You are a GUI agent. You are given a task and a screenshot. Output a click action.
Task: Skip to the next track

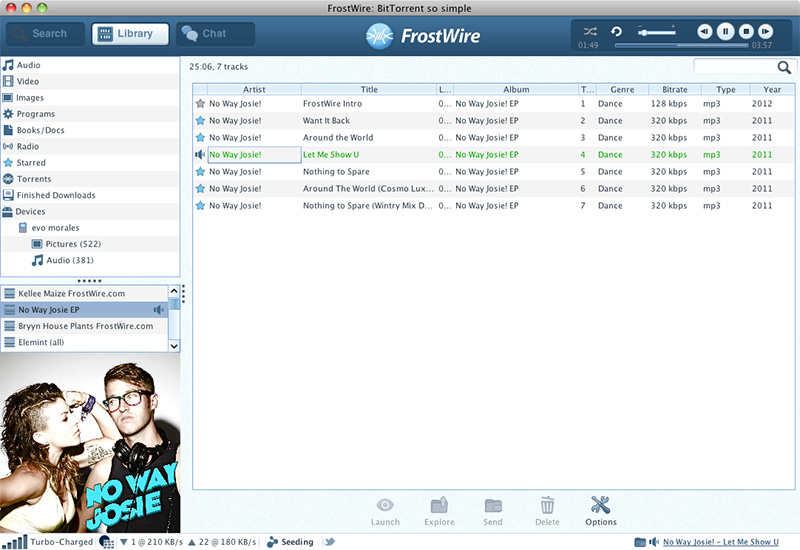click(x=765, y=32)
